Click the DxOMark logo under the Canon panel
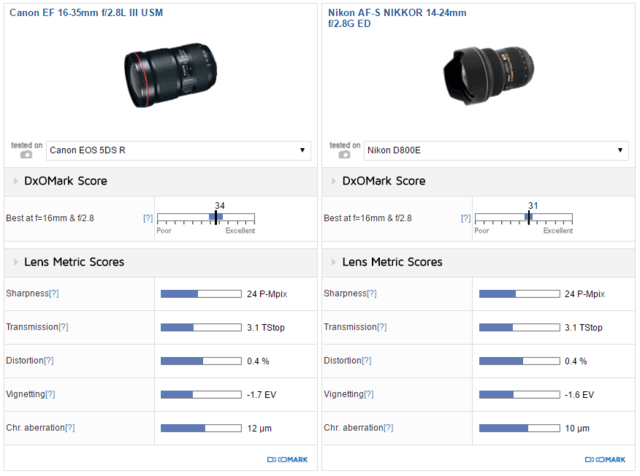This screenshot has height=476, width=640. tap(287, 460)
